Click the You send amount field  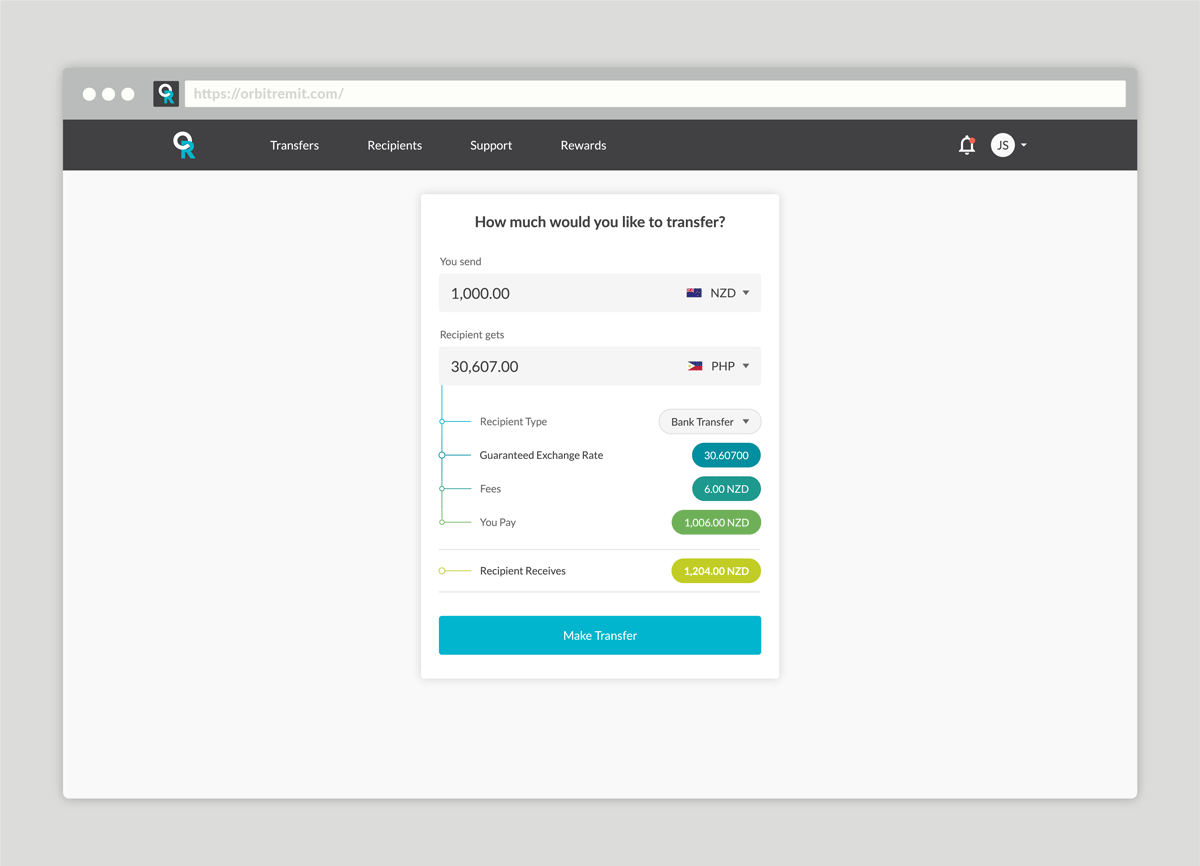[x=600, y=293]
